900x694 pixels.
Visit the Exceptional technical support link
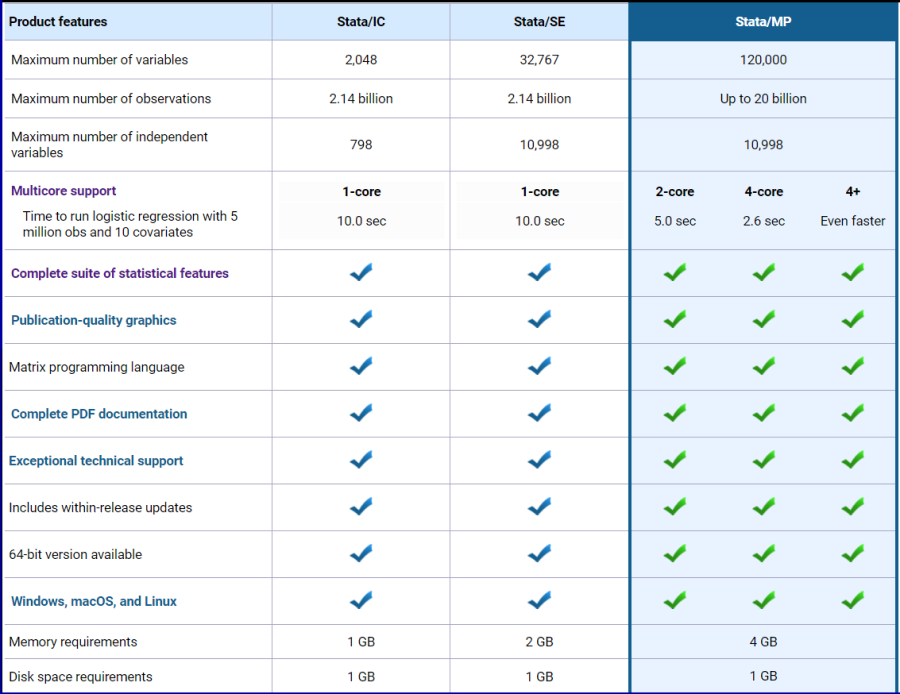point(96,461)
